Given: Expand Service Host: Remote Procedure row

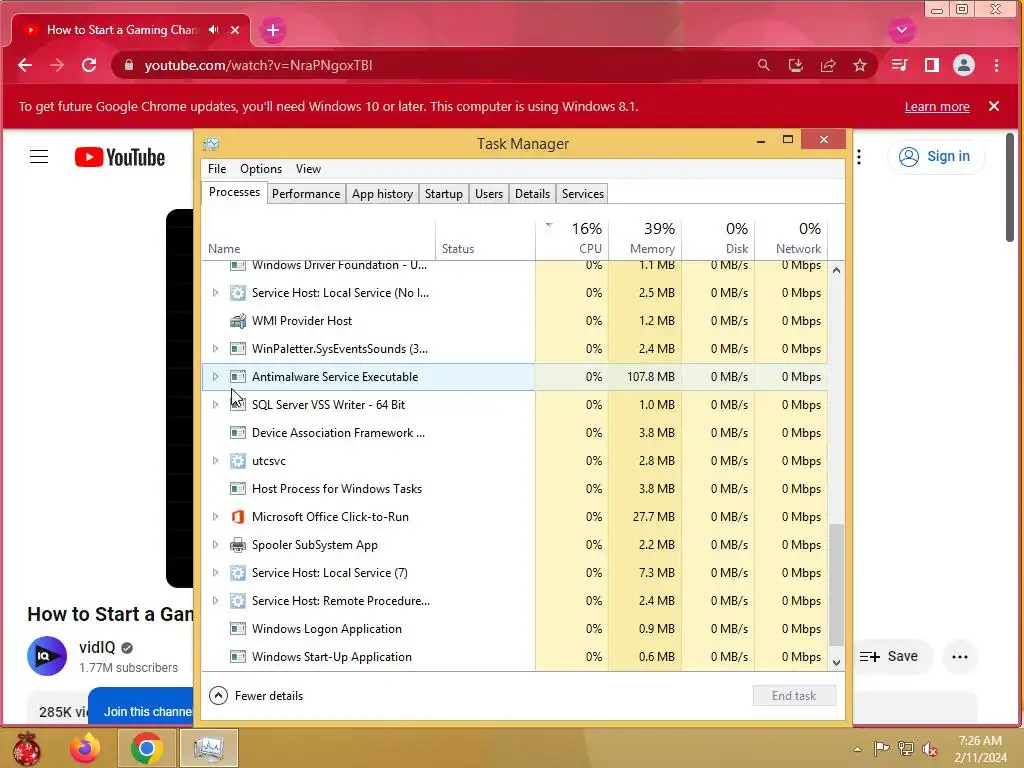Looking at the screenshot, I should (x=216, y=601).
